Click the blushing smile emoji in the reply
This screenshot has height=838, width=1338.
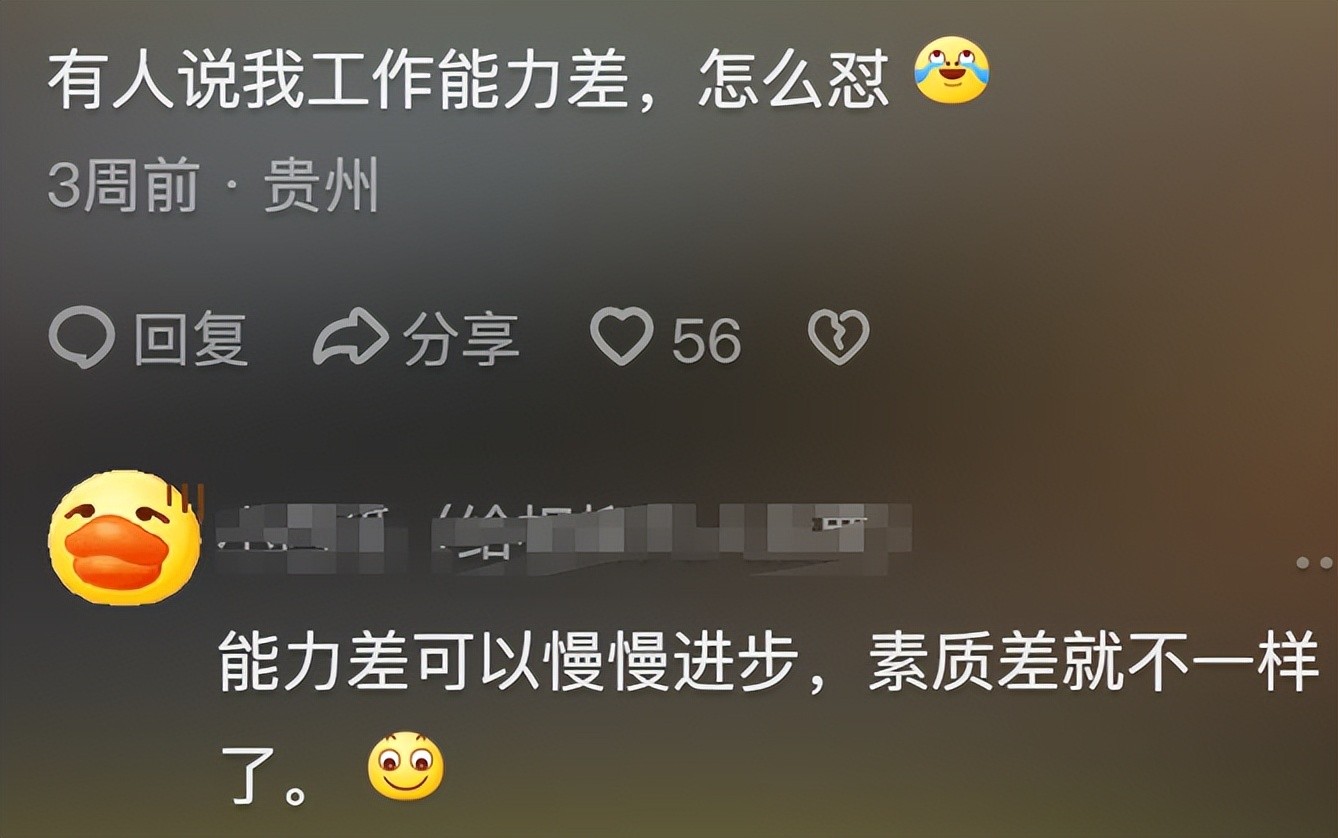405,766
